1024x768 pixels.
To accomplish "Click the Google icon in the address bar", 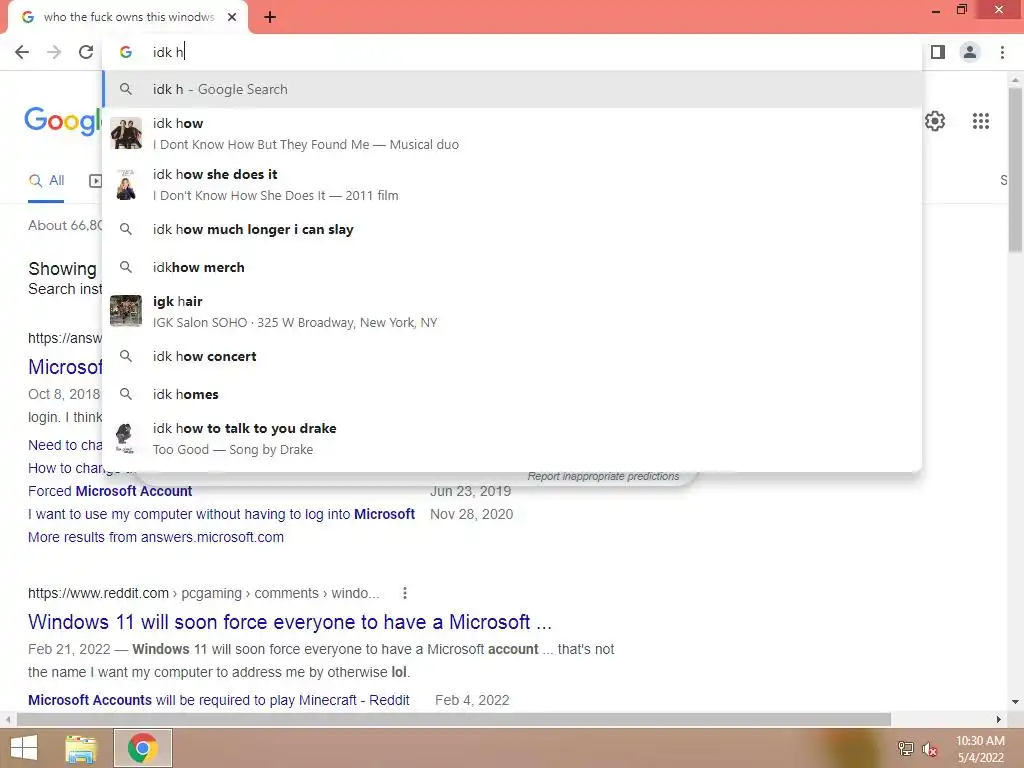I will (126, 52).
